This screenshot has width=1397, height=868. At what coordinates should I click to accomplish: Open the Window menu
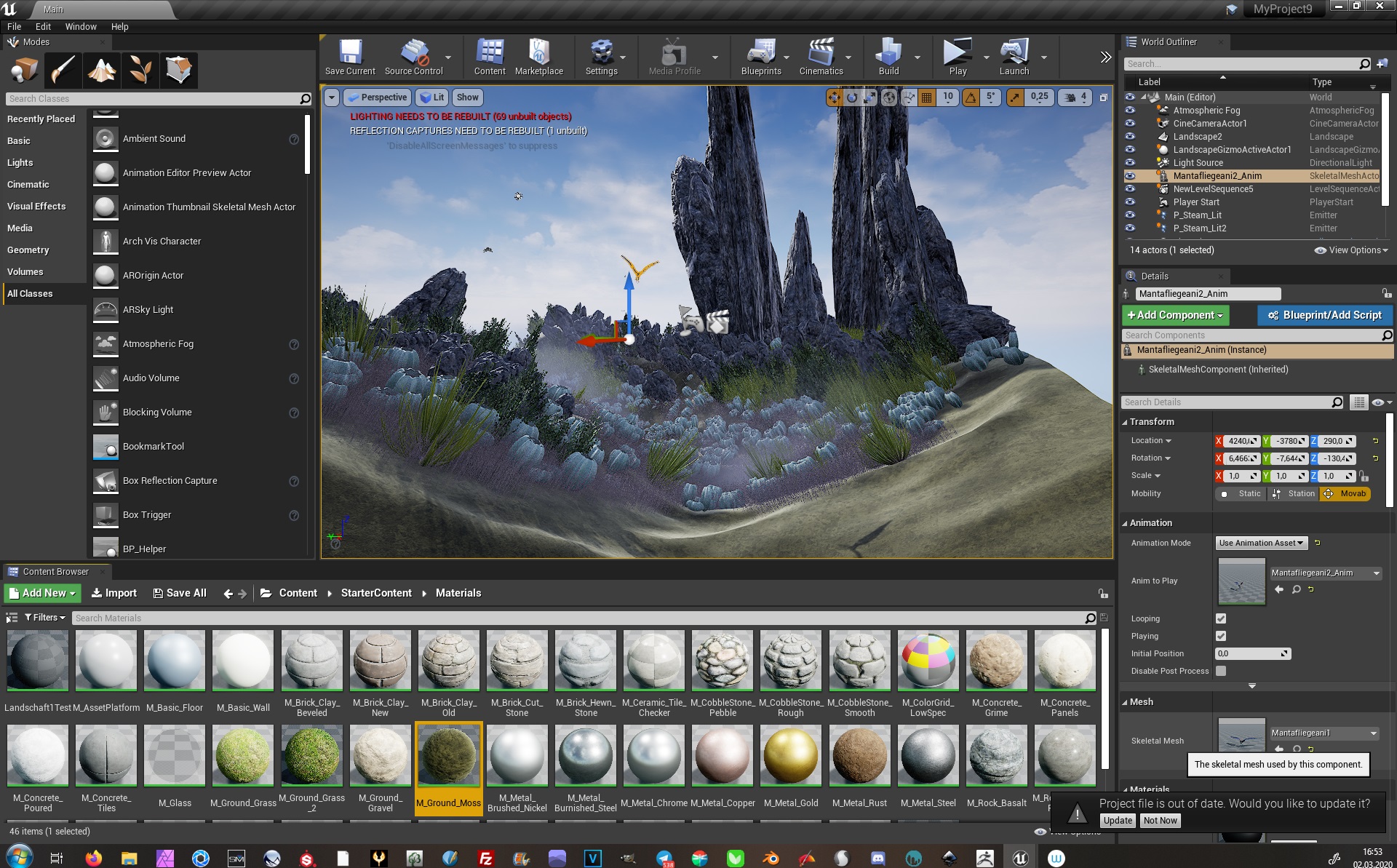click(80, 26)
